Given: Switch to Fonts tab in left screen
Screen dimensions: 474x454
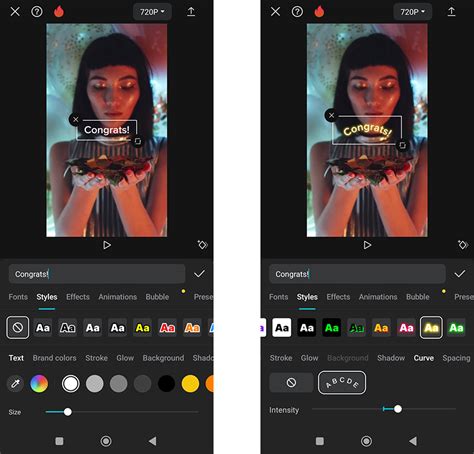Looking at the screenshot, I should [18, 297].
